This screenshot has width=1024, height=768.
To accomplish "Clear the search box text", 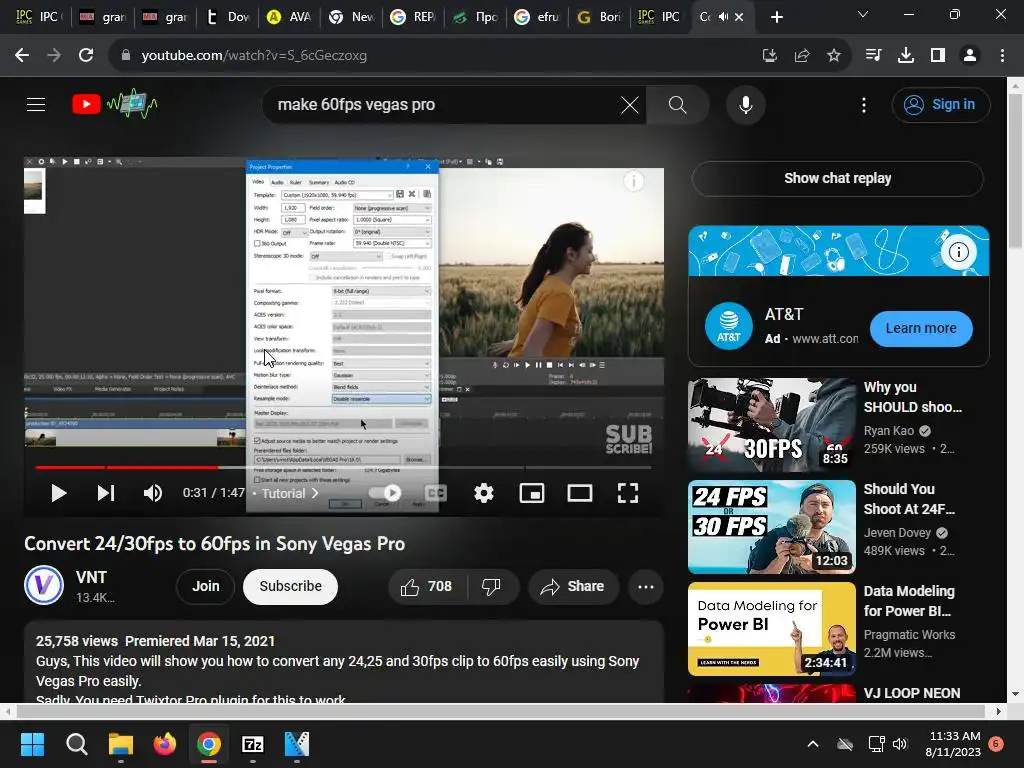I will [630, 104].
